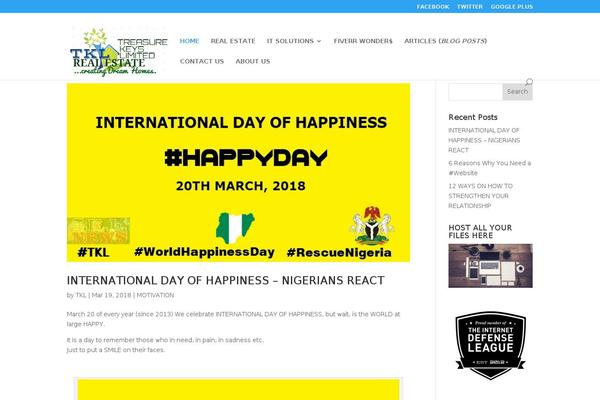
Task: Visit the Facebook link in top bar
Action: (433, 7)
